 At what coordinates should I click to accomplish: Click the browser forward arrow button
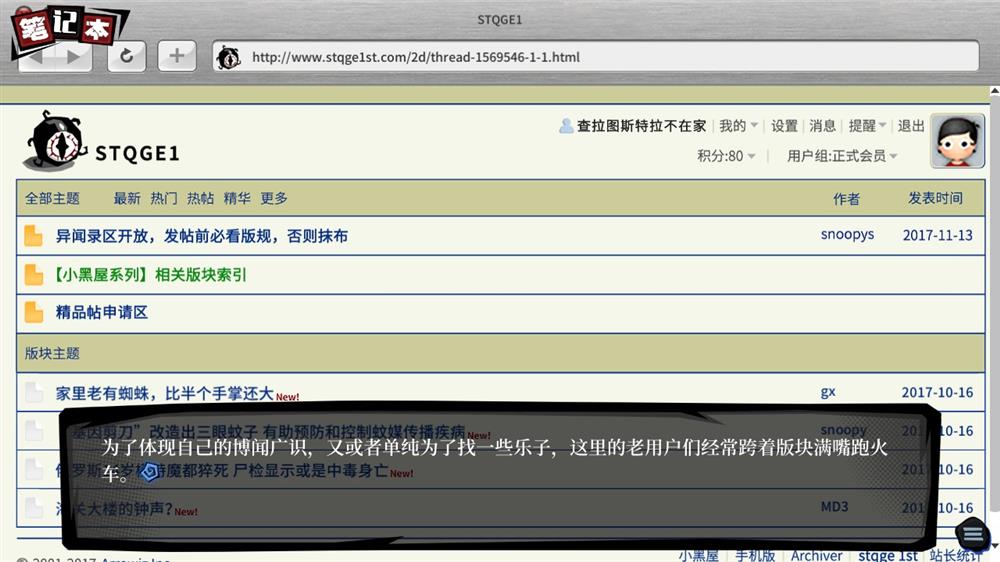pos(73,58)
